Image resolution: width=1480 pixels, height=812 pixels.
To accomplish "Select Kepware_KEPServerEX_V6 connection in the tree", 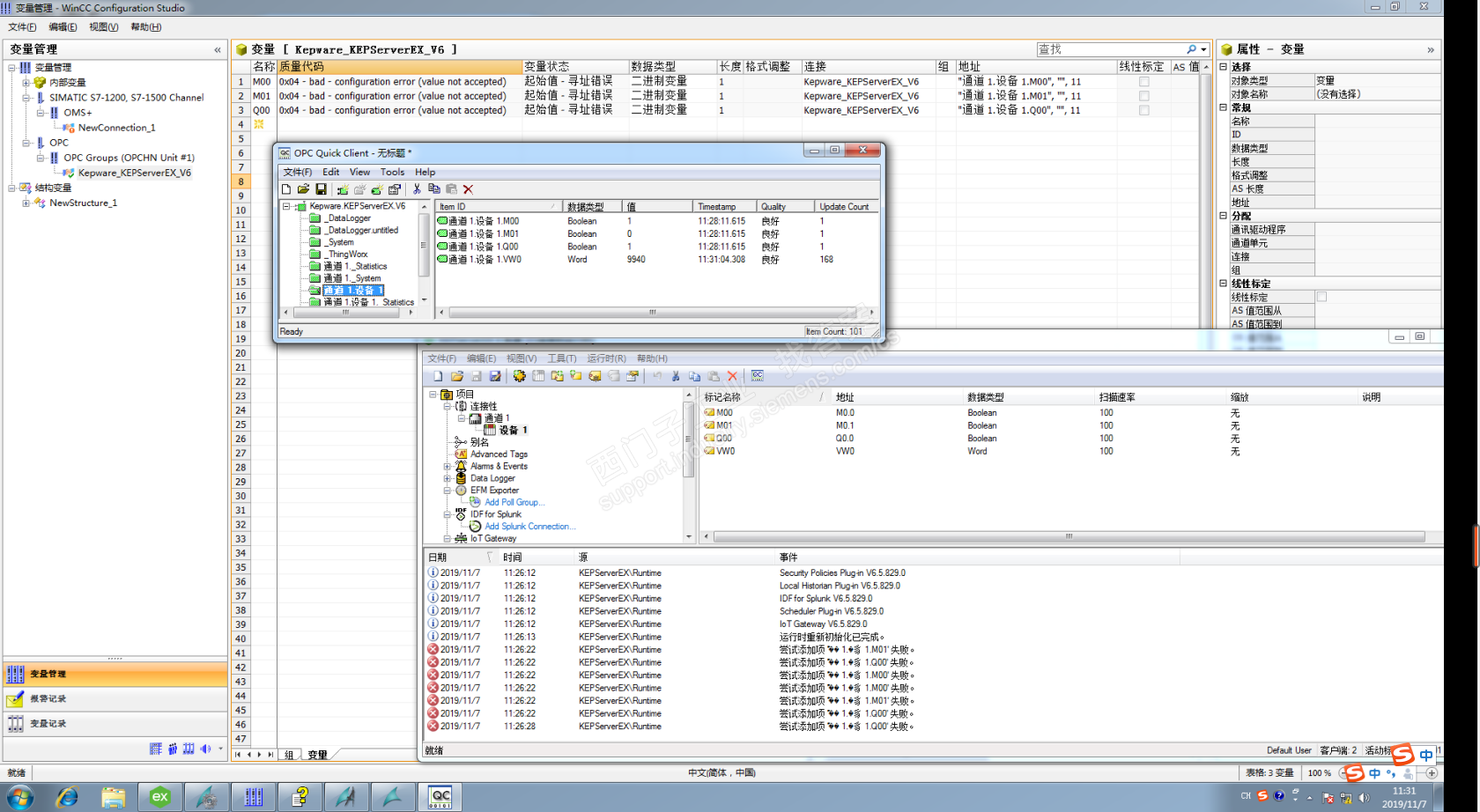I will (x=134, y=173).
